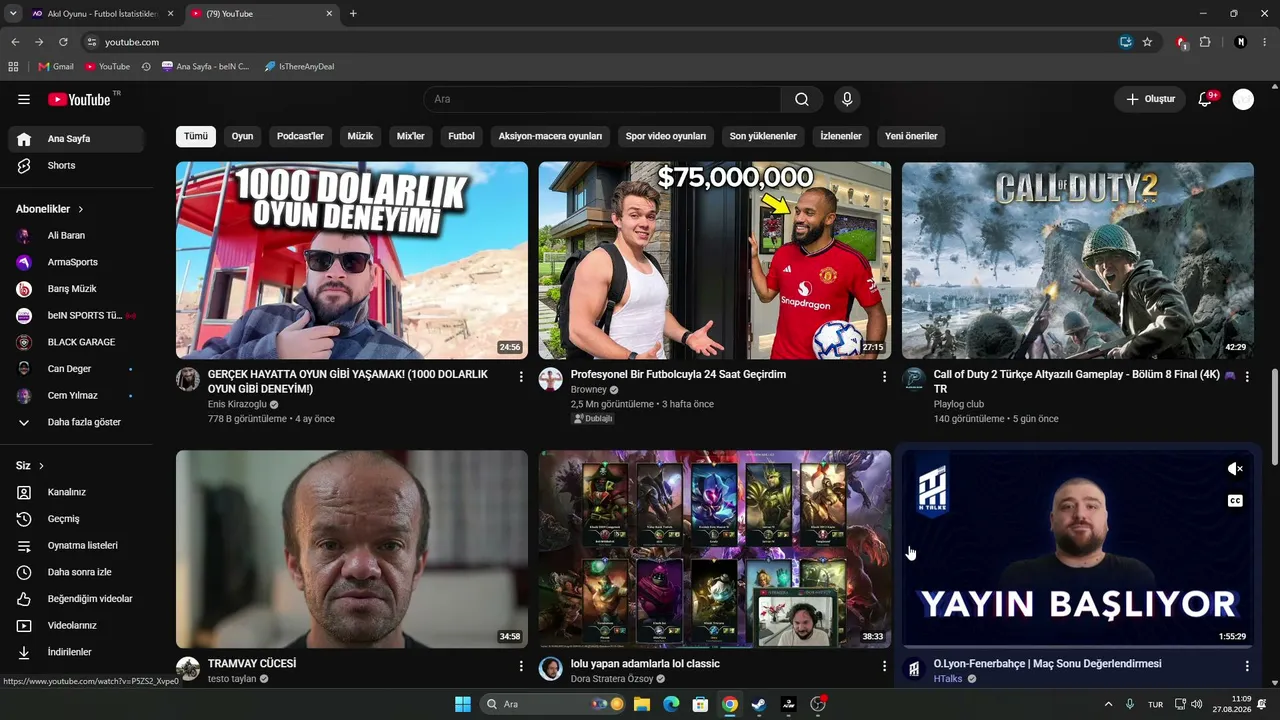This screenshot has width=1280, height=720.
Task: Select the Podcast'ler filter chip
Action: [x=300, y=136]
